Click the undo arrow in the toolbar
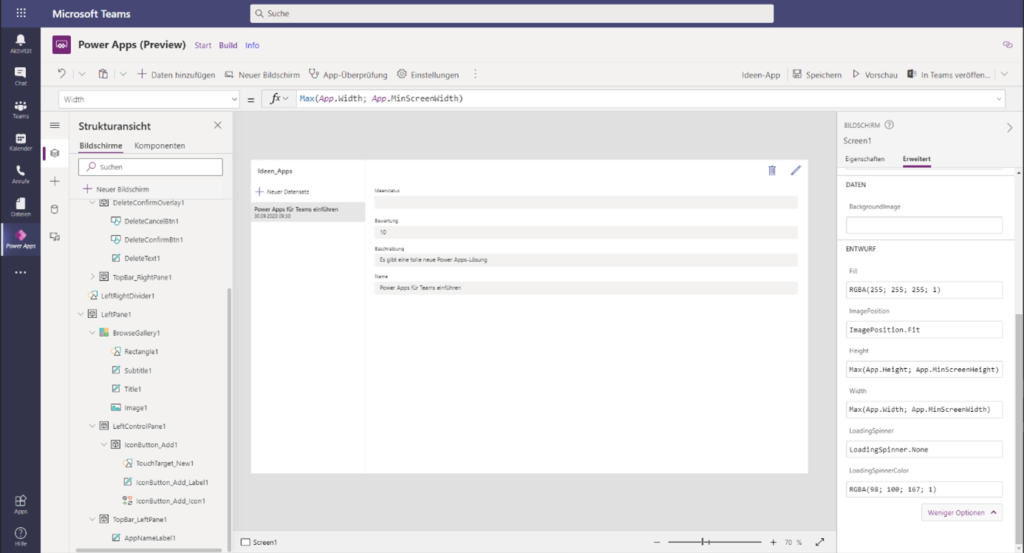The width and height of the screenshot is (1024, 553). pyautogui.click(x=61, y=74)
